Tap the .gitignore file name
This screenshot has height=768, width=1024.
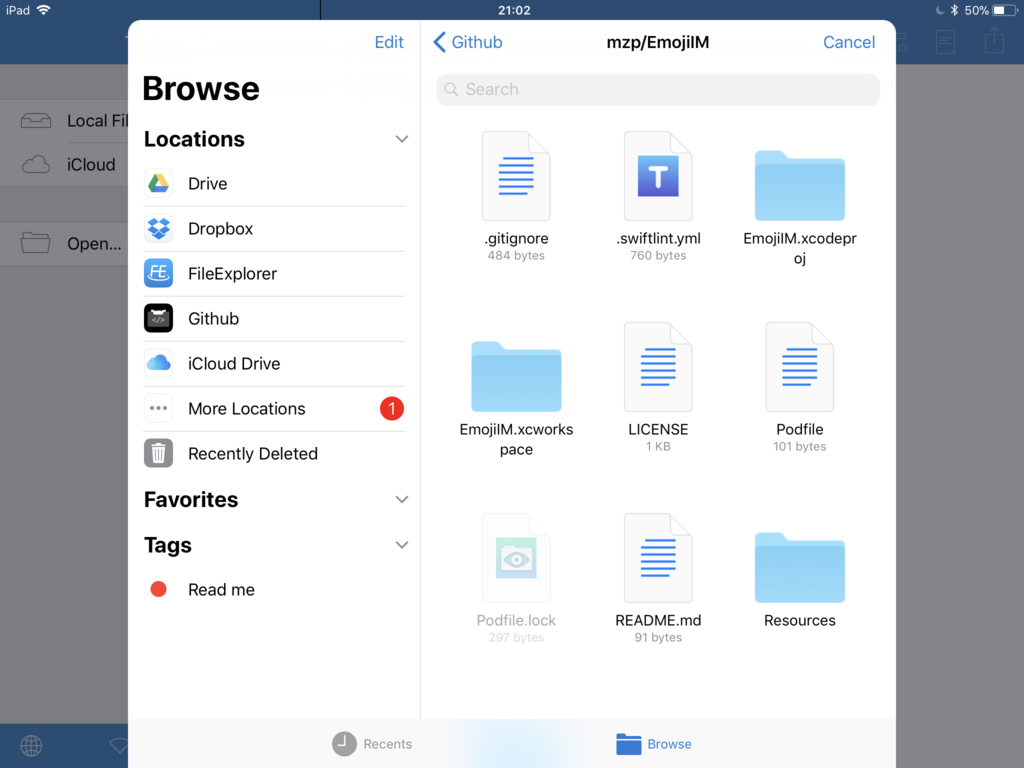[516, 238]
